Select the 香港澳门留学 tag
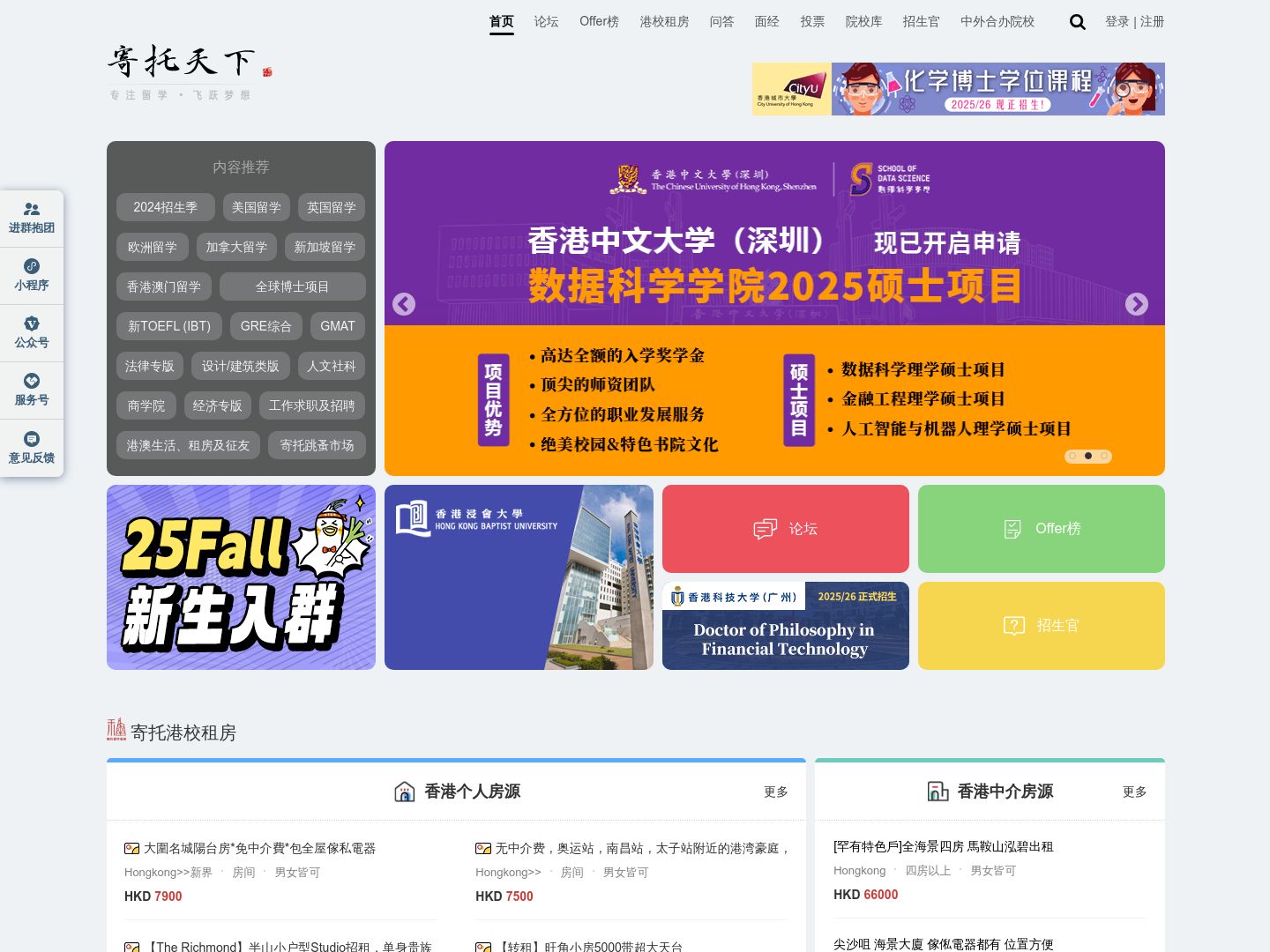1270x952 pixels. [x=164, y=286]
